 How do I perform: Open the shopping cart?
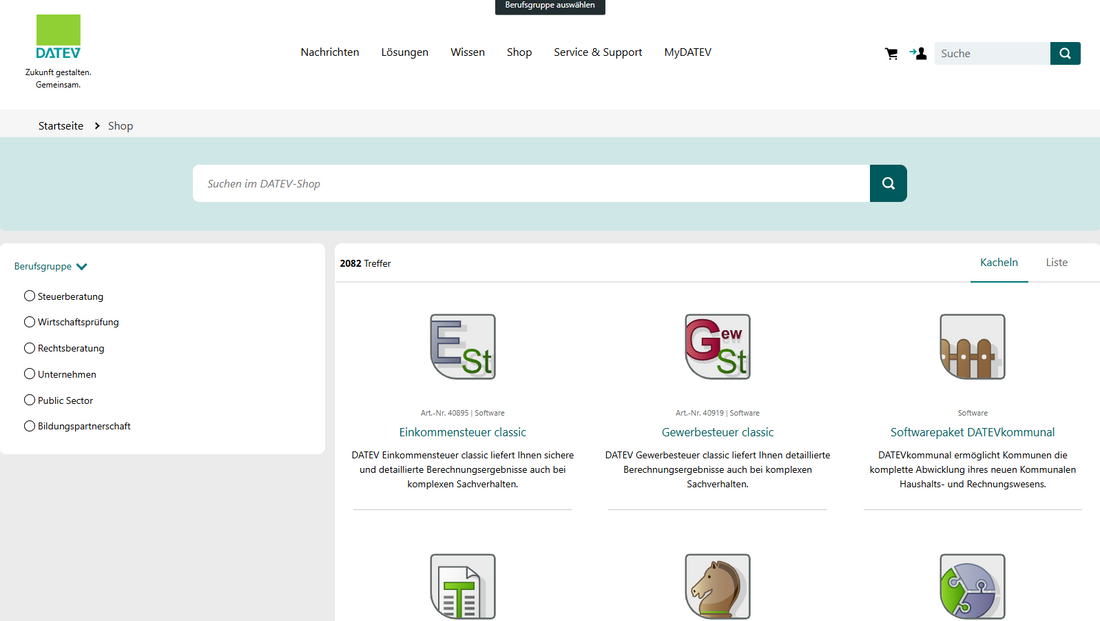(891, 53)
